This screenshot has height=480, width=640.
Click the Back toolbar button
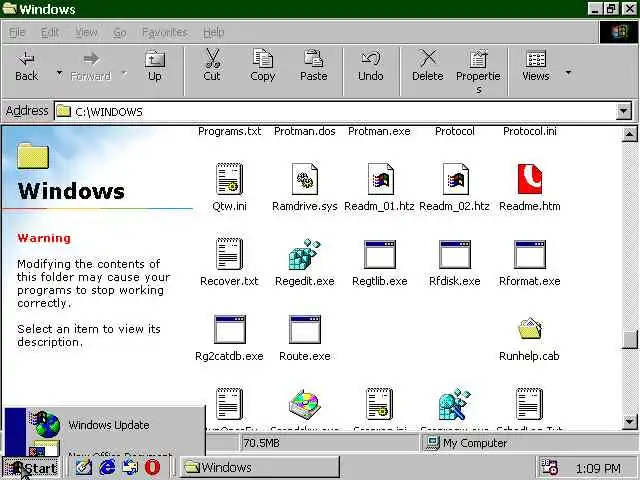(27, 67)
